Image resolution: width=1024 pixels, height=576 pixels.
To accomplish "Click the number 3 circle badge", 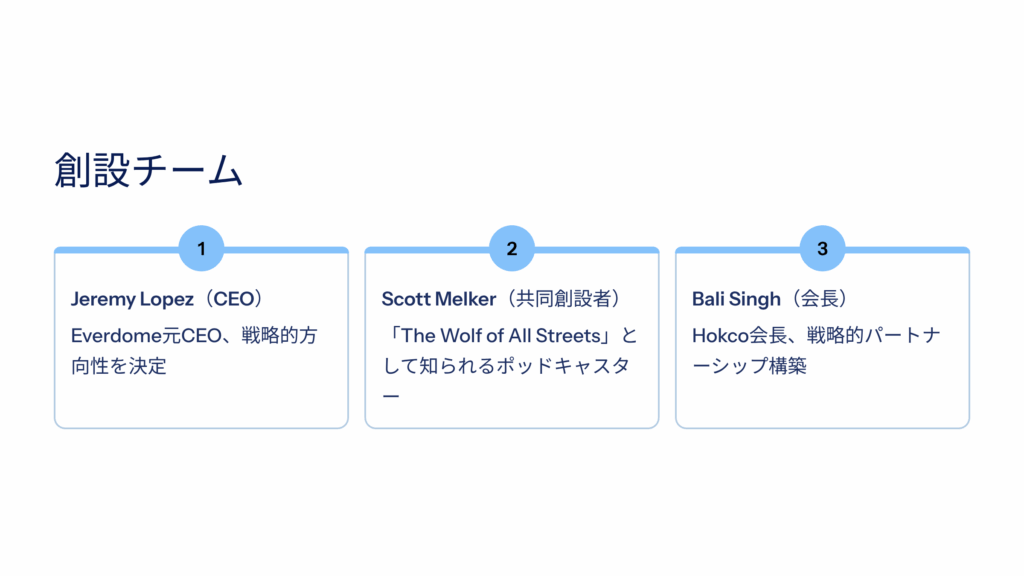I will (822, 249).
